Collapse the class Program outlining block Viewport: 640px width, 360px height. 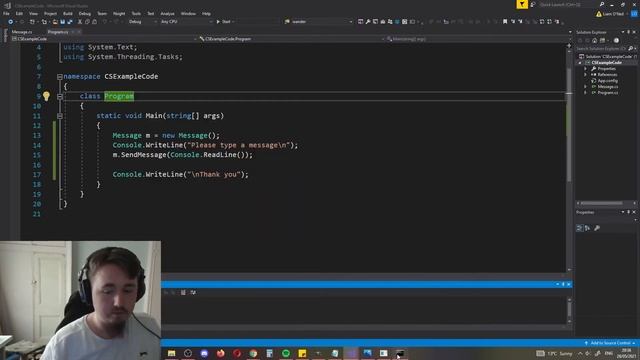[x=60, y=96]
